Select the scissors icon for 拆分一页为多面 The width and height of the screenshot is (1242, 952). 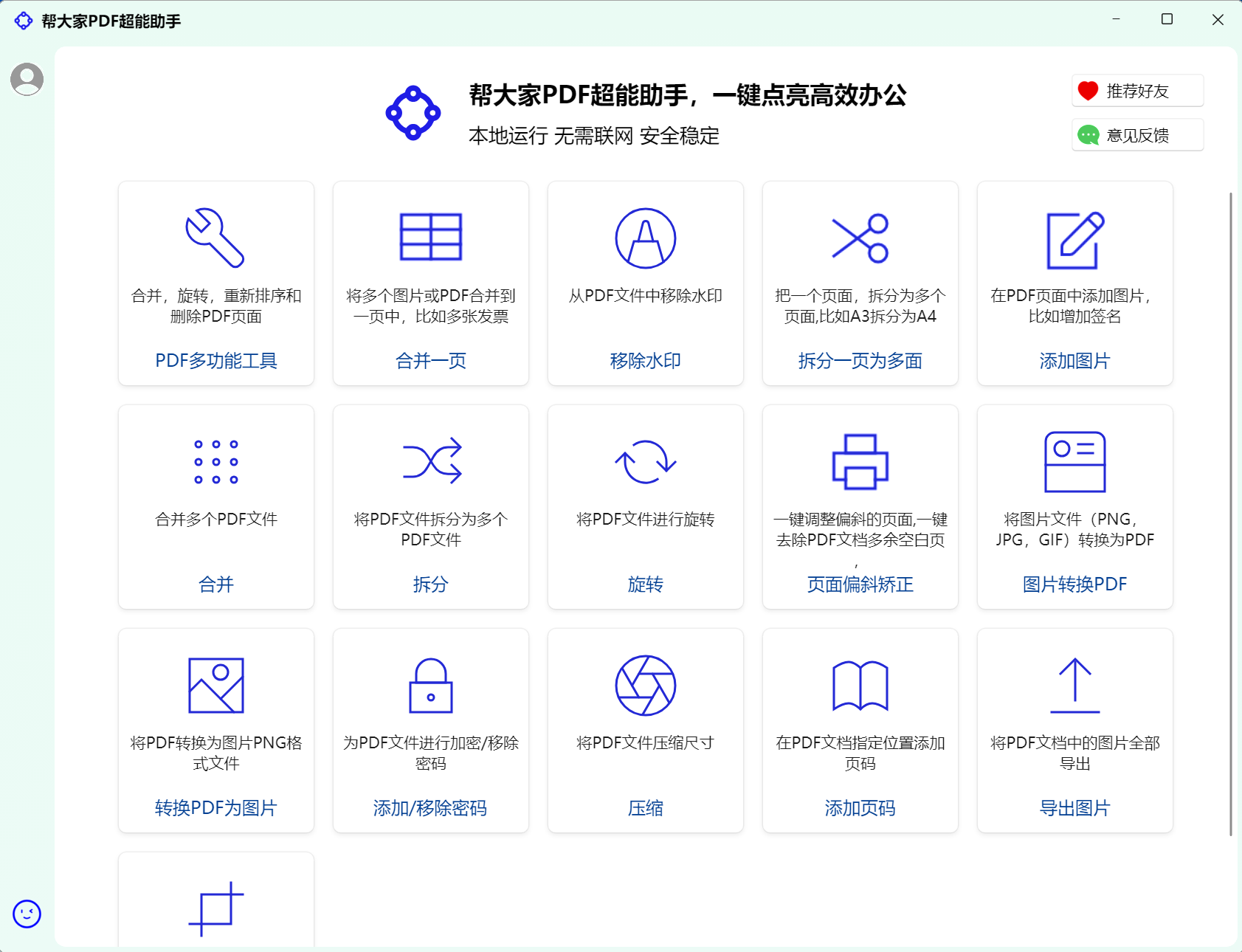pyautogui.click(x=860, y=238)
